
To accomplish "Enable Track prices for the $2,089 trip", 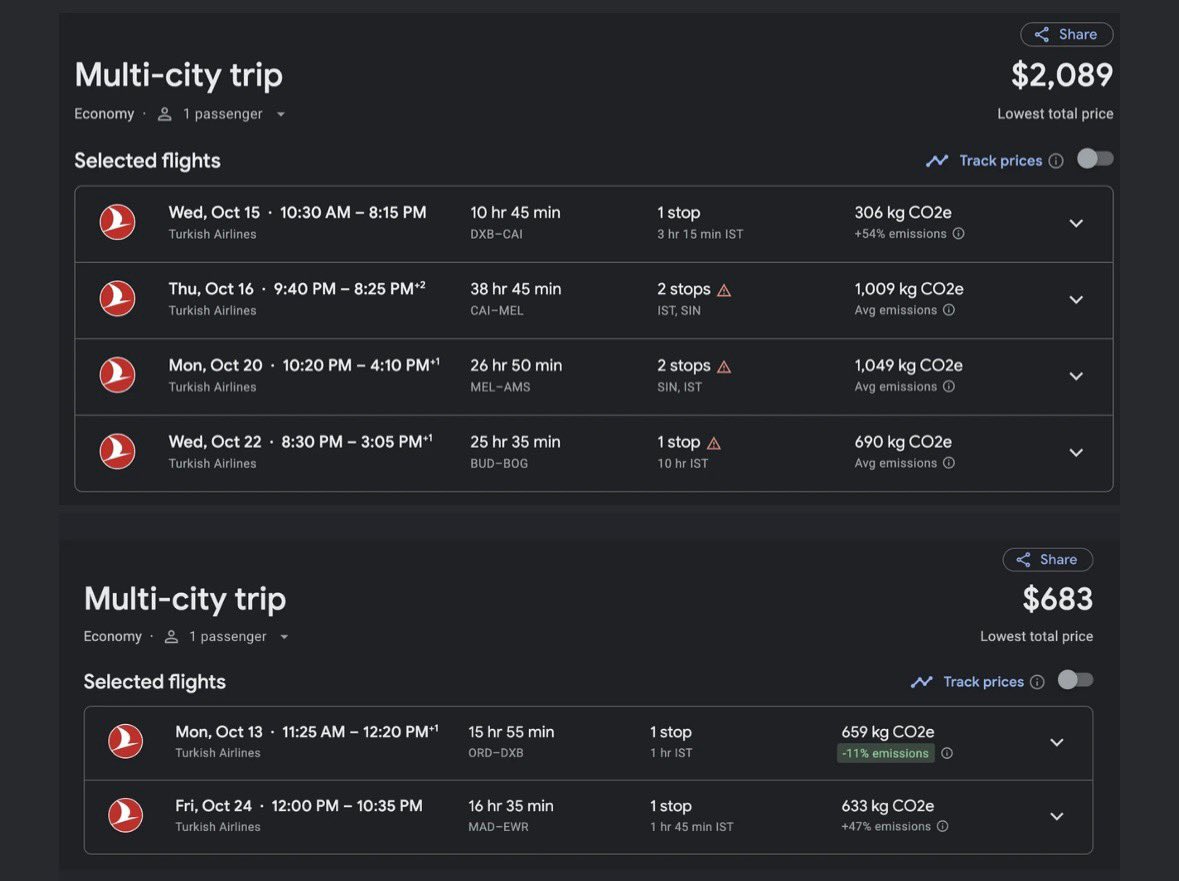I will point(1095,159).
